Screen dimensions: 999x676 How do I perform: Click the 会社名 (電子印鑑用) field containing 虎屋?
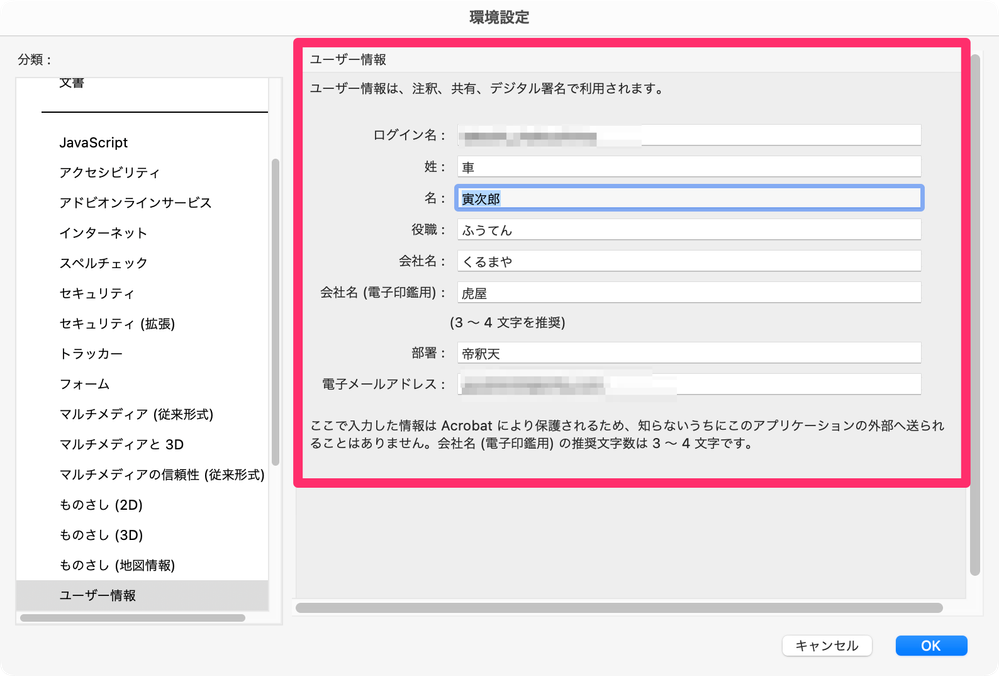[x=689, y=292]
